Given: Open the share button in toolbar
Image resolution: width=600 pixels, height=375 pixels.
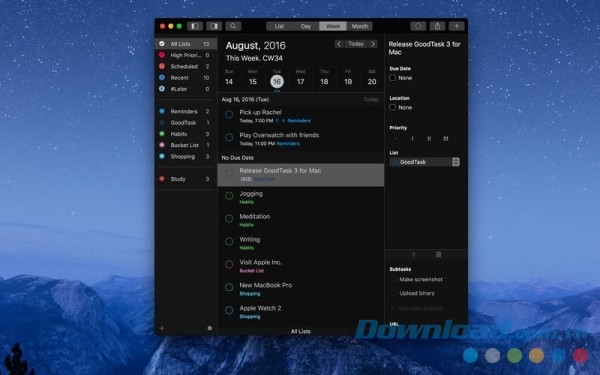Looking at the screenshot, I should [437, 26].
